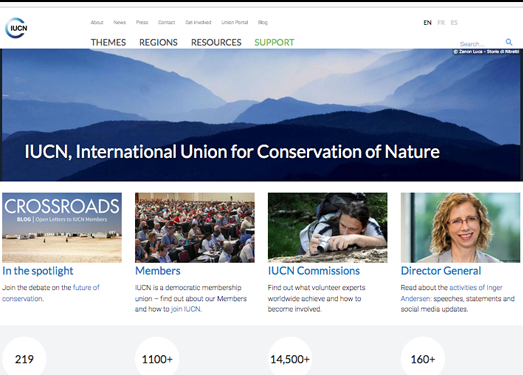Open the Crossroads blog thumbnail
Image resolution: width=523 pixels, height=375 pixels.
[x=62, y=228]
